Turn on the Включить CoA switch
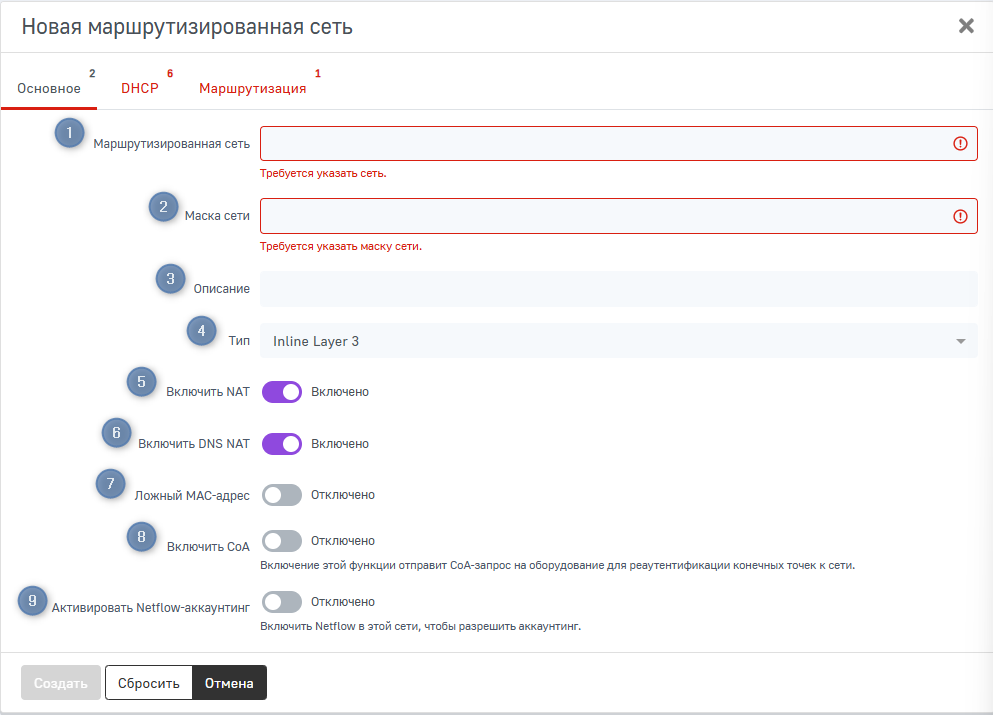The height and width of the screenshot is (715, 993). [282, 541]
